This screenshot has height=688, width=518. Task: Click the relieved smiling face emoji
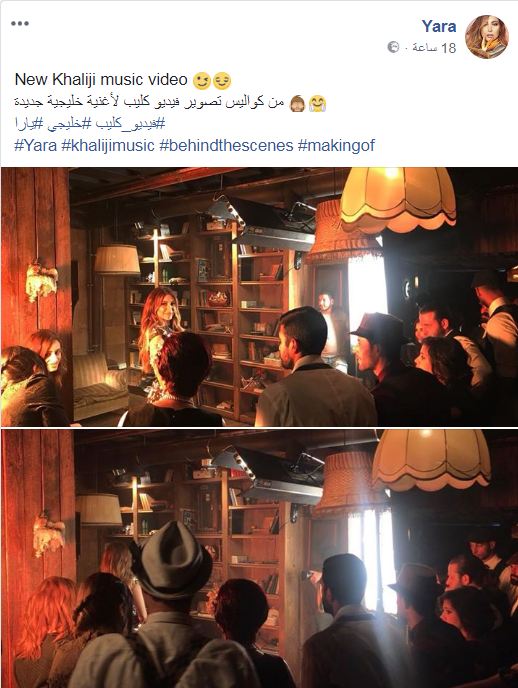click(x=222, y=81)
